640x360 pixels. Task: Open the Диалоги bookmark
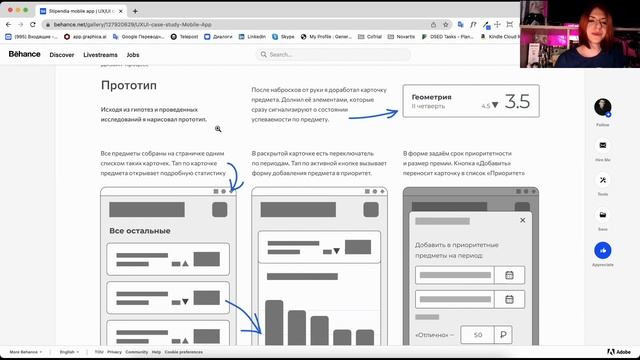218,37
